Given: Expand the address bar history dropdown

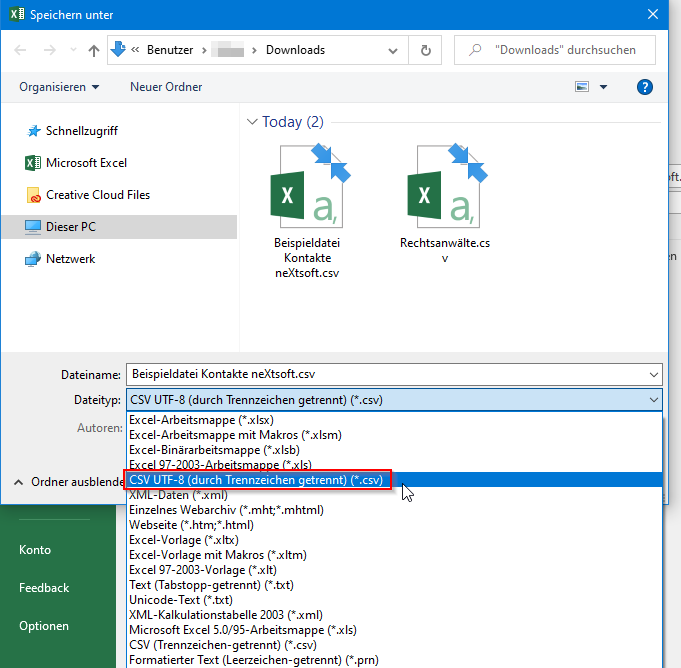Looking at the screenshot, I should click(393, 50).
